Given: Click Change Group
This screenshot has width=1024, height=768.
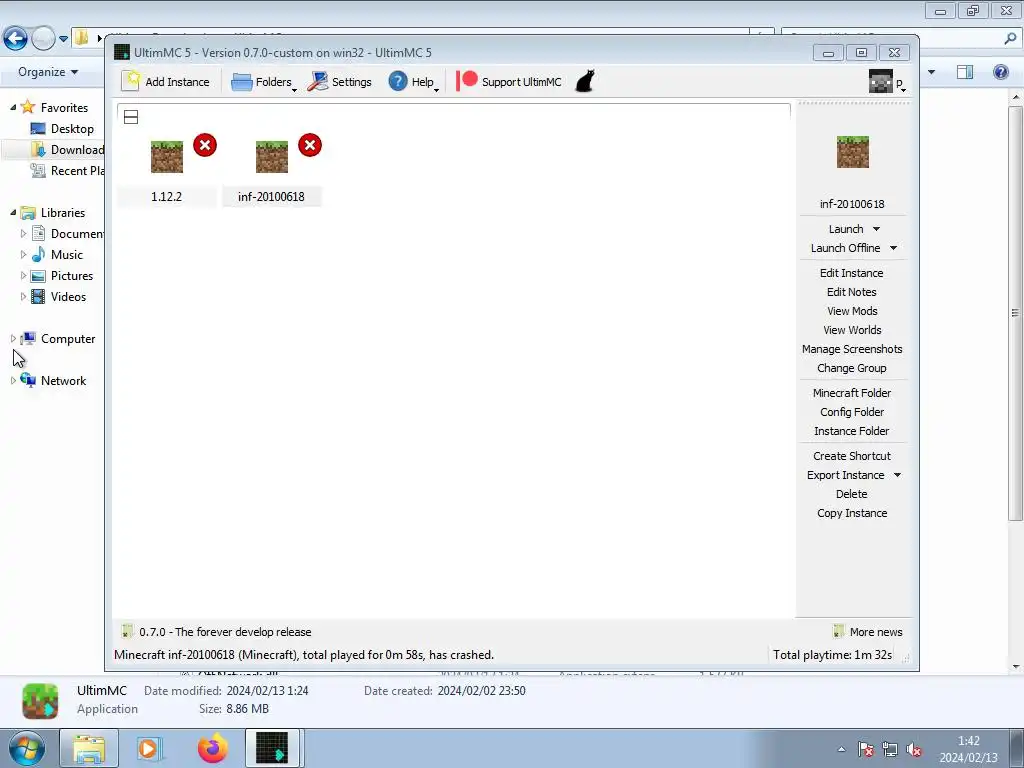Looking at the screenshot, I should 852,368.
